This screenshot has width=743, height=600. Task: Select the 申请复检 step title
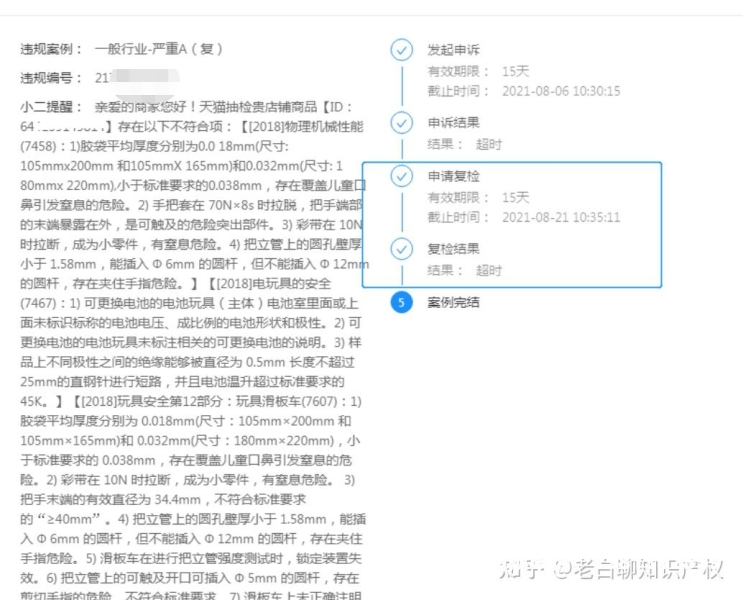(453, 176)
